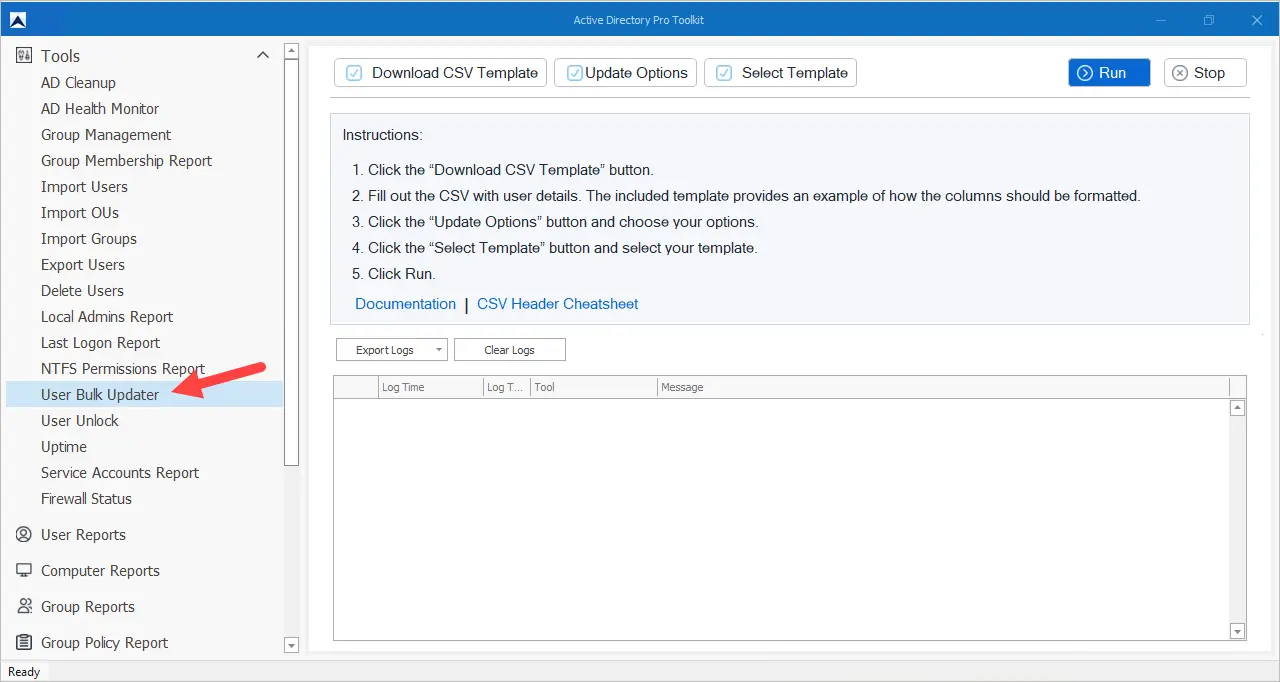This screenshot has height=682, width=1280.
Task: Click log table scroll up arrow
Action: [1238, 408]
